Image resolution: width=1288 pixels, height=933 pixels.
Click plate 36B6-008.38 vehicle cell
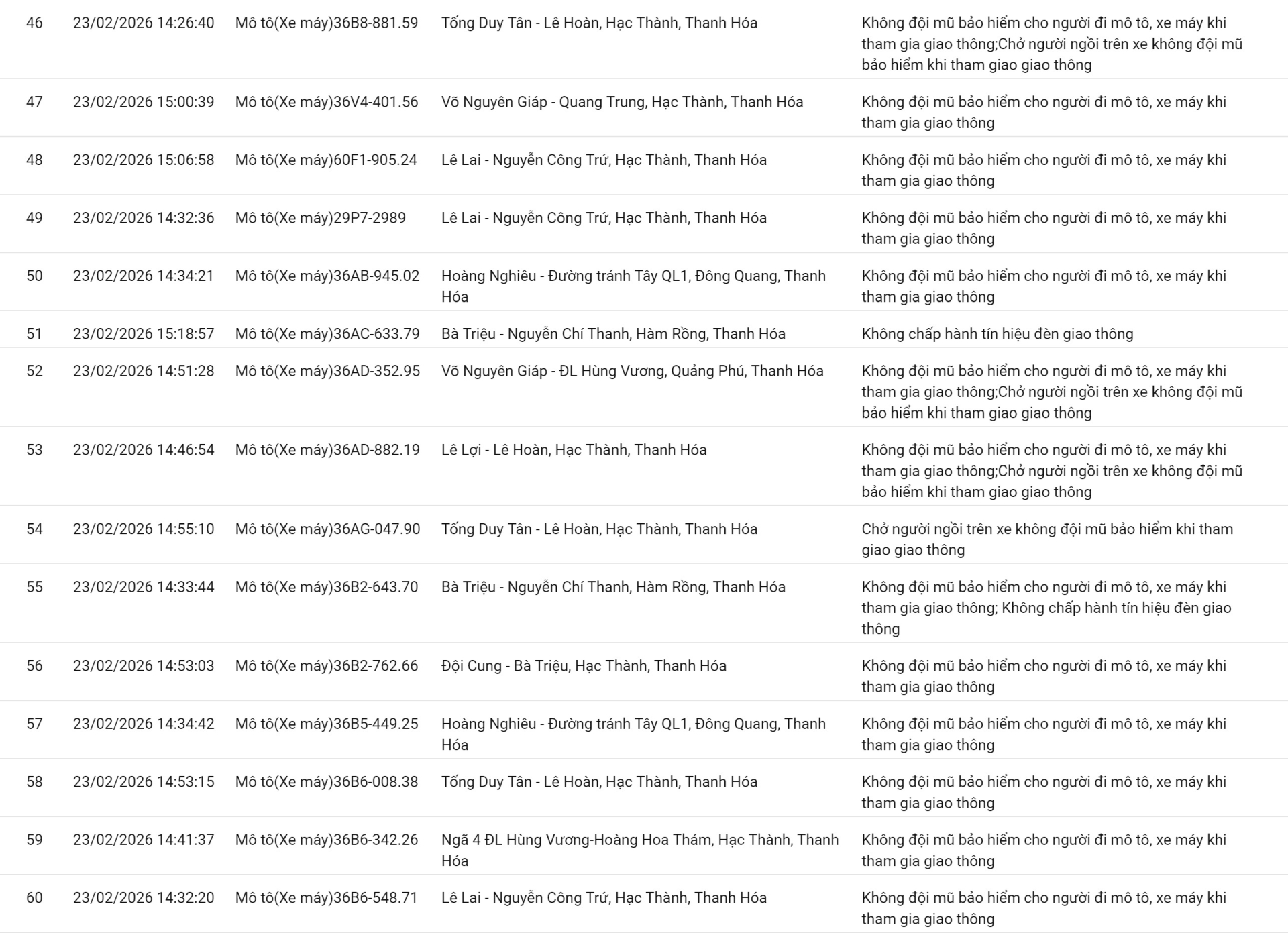tap(327, 782)
